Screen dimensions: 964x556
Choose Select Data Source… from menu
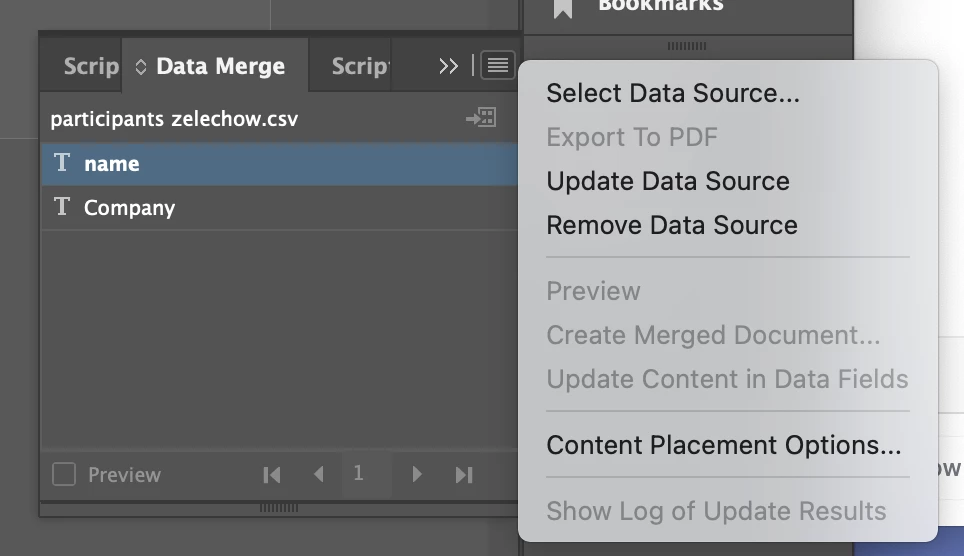click(673, 93)
